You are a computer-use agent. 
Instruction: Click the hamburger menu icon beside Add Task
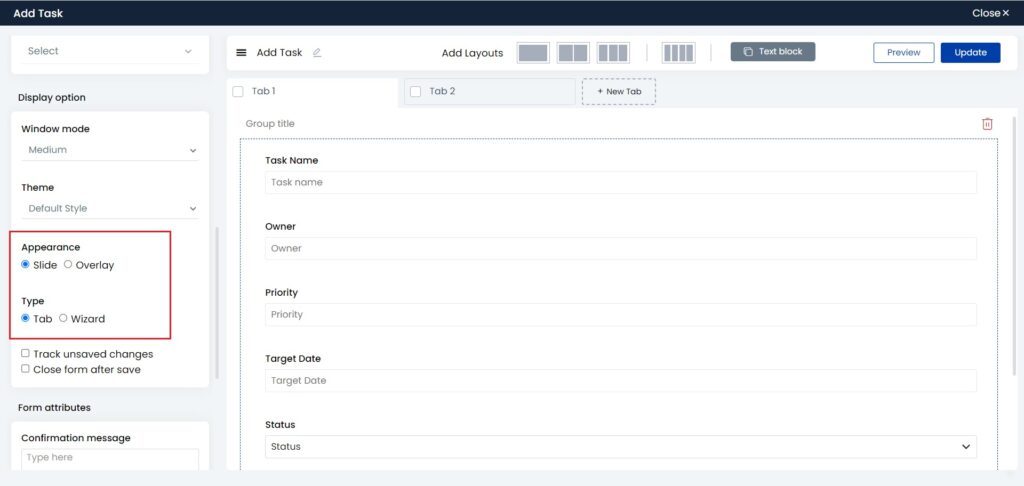(241, 53)
